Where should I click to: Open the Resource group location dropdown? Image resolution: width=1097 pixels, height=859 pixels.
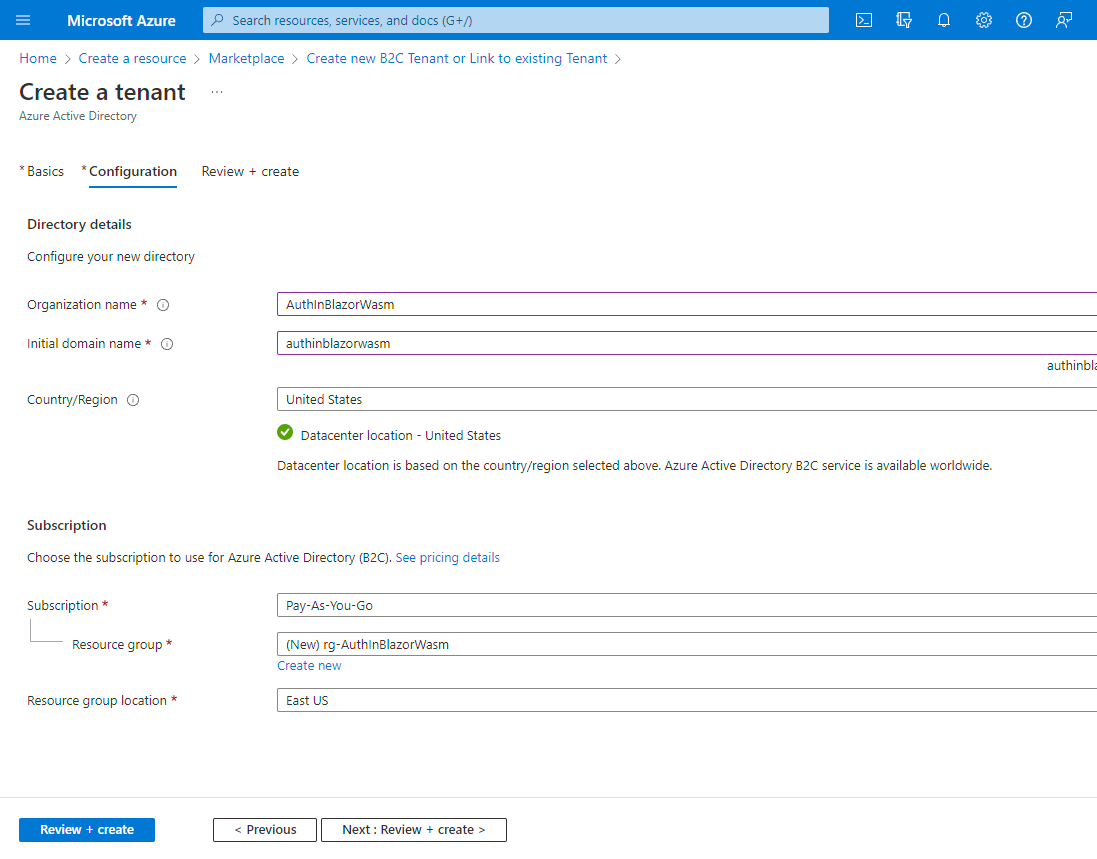pyautogui.click(x=687, y=700)
